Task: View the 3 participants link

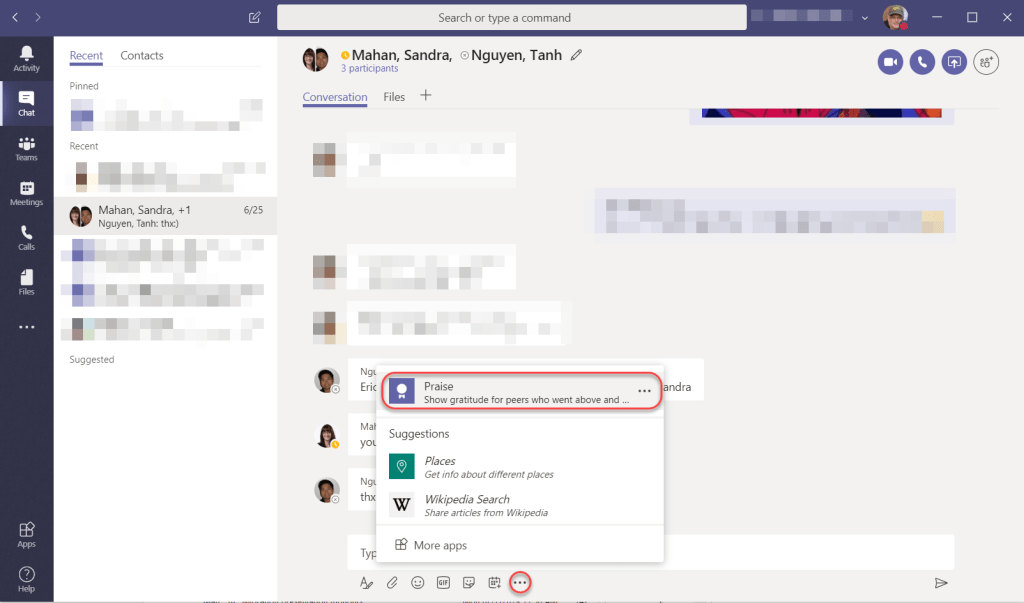Action: [370, 68]
